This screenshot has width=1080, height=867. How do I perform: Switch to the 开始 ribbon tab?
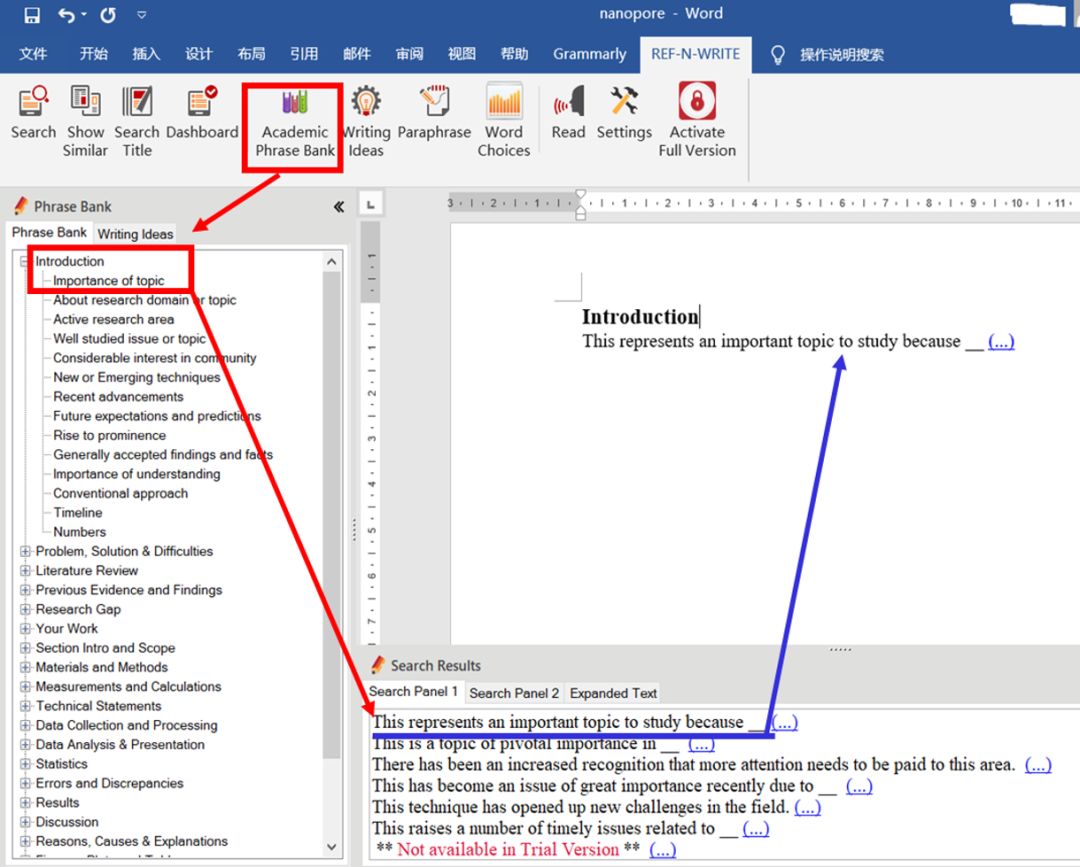[x=94, y=54]
